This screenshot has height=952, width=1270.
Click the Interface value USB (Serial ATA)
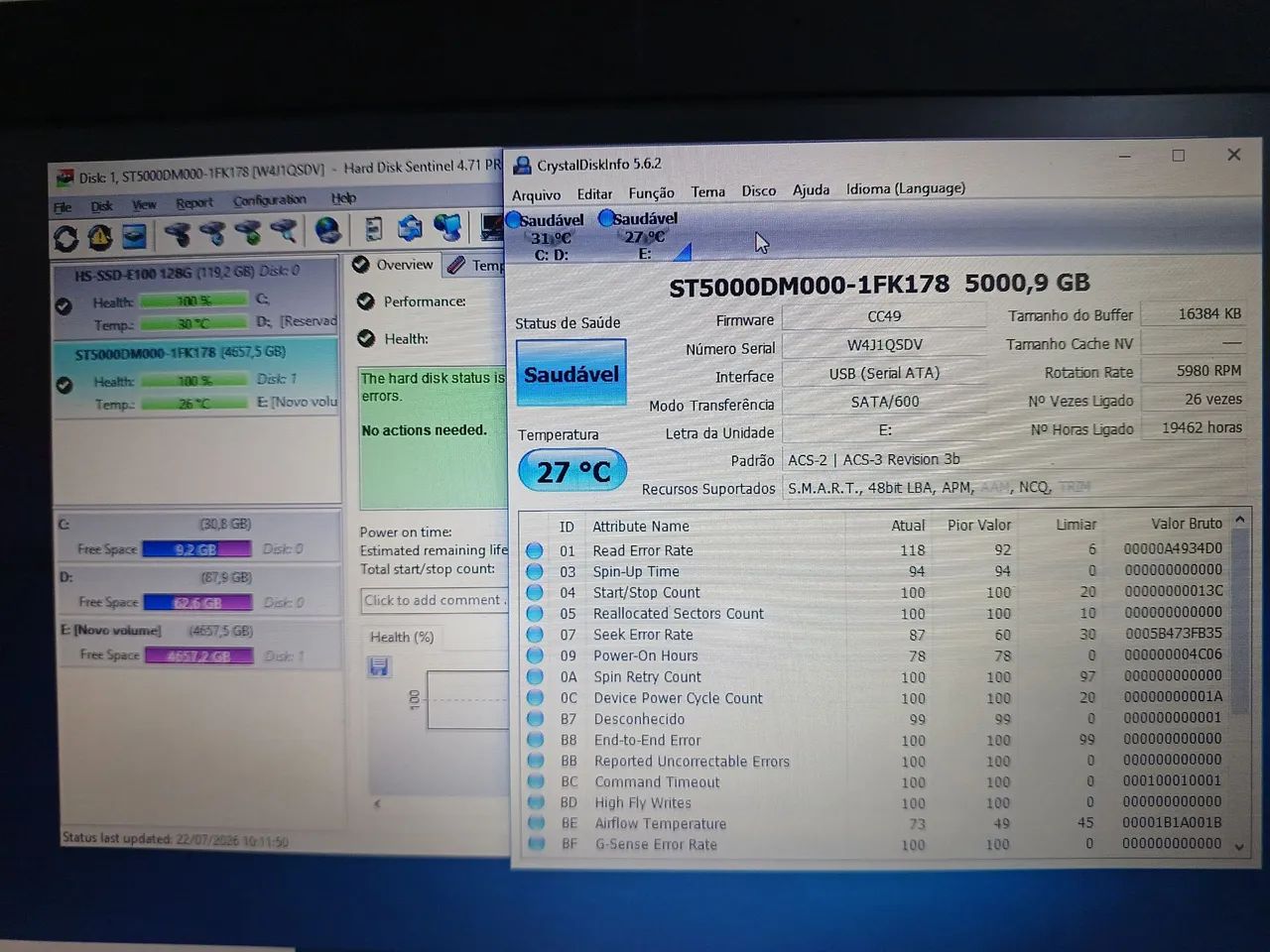click(x=884, y=373)
